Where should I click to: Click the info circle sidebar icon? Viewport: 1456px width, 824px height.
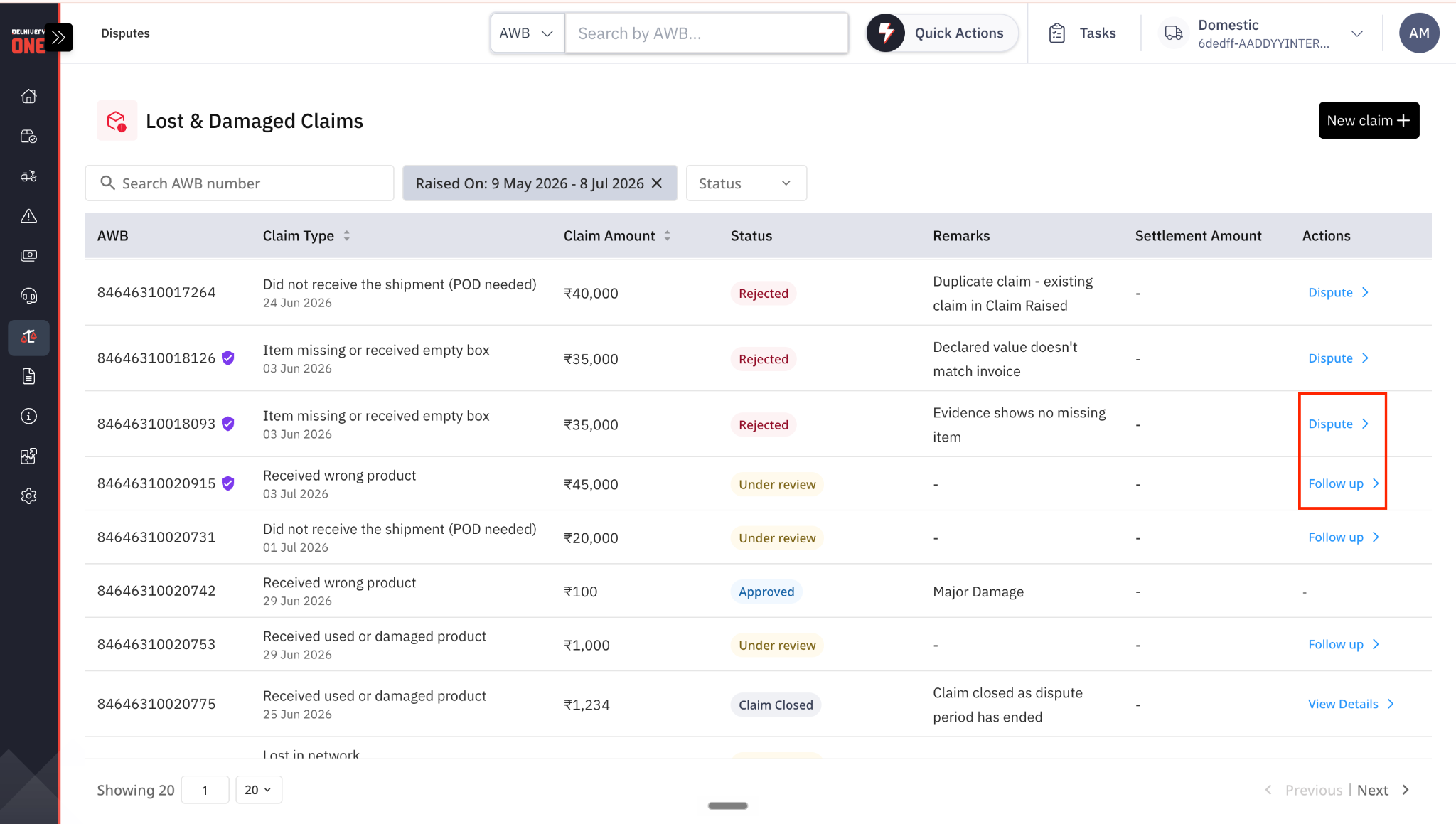[x=28, y=416]
